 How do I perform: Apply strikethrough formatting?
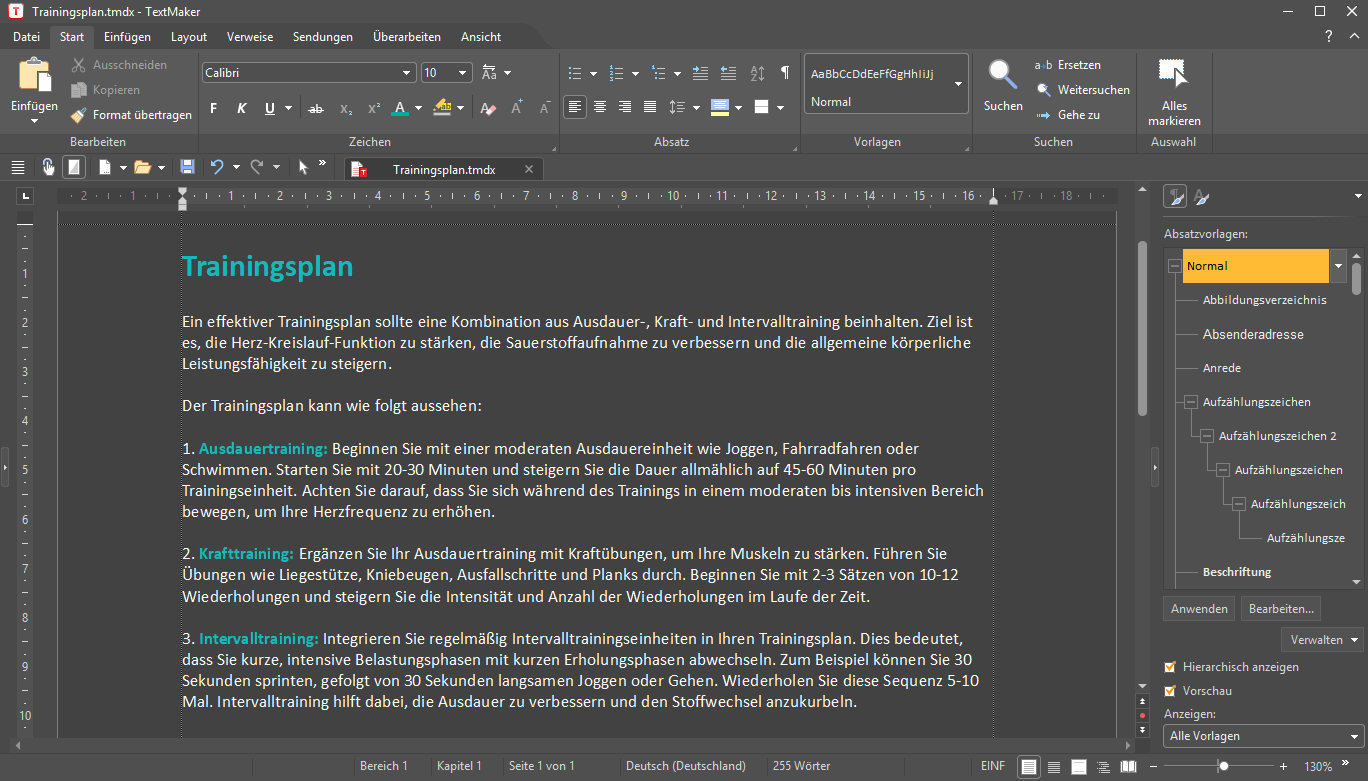point(316,108)
